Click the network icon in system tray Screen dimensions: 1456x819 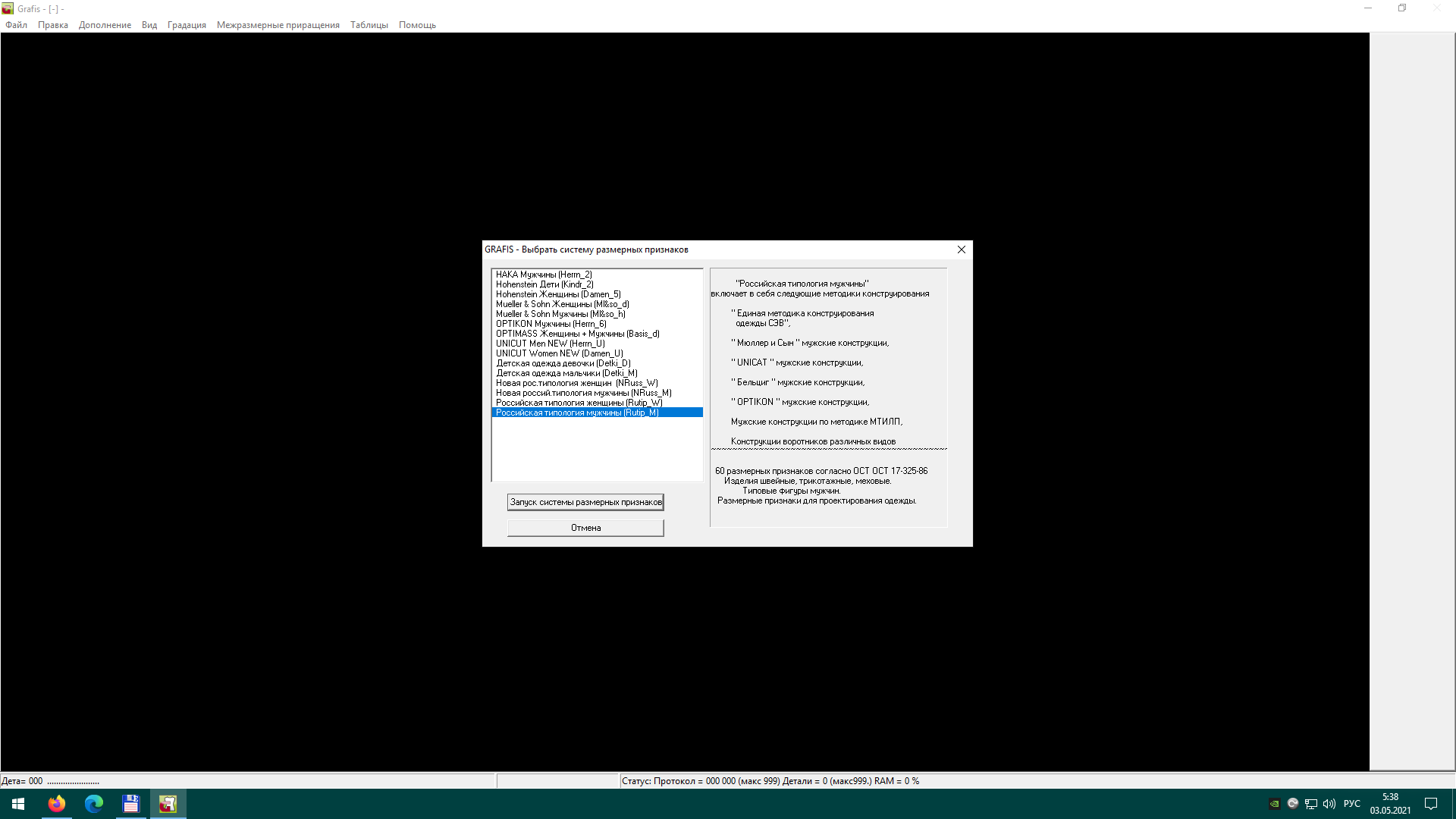click(1311, 804)
